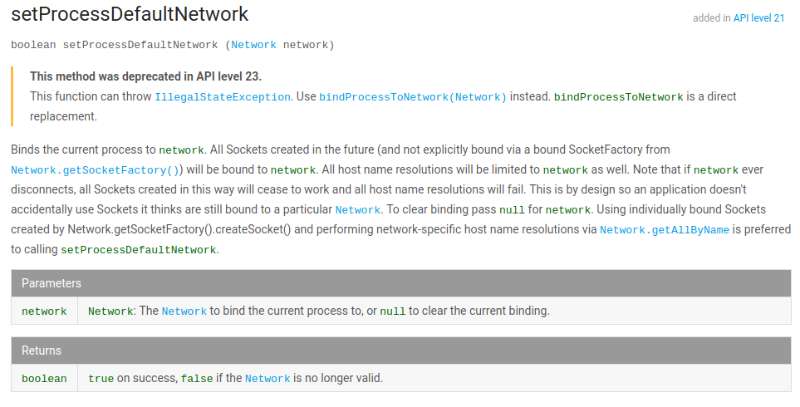Open the API level 21 link

pyautogui.click(x=762, y=18)
